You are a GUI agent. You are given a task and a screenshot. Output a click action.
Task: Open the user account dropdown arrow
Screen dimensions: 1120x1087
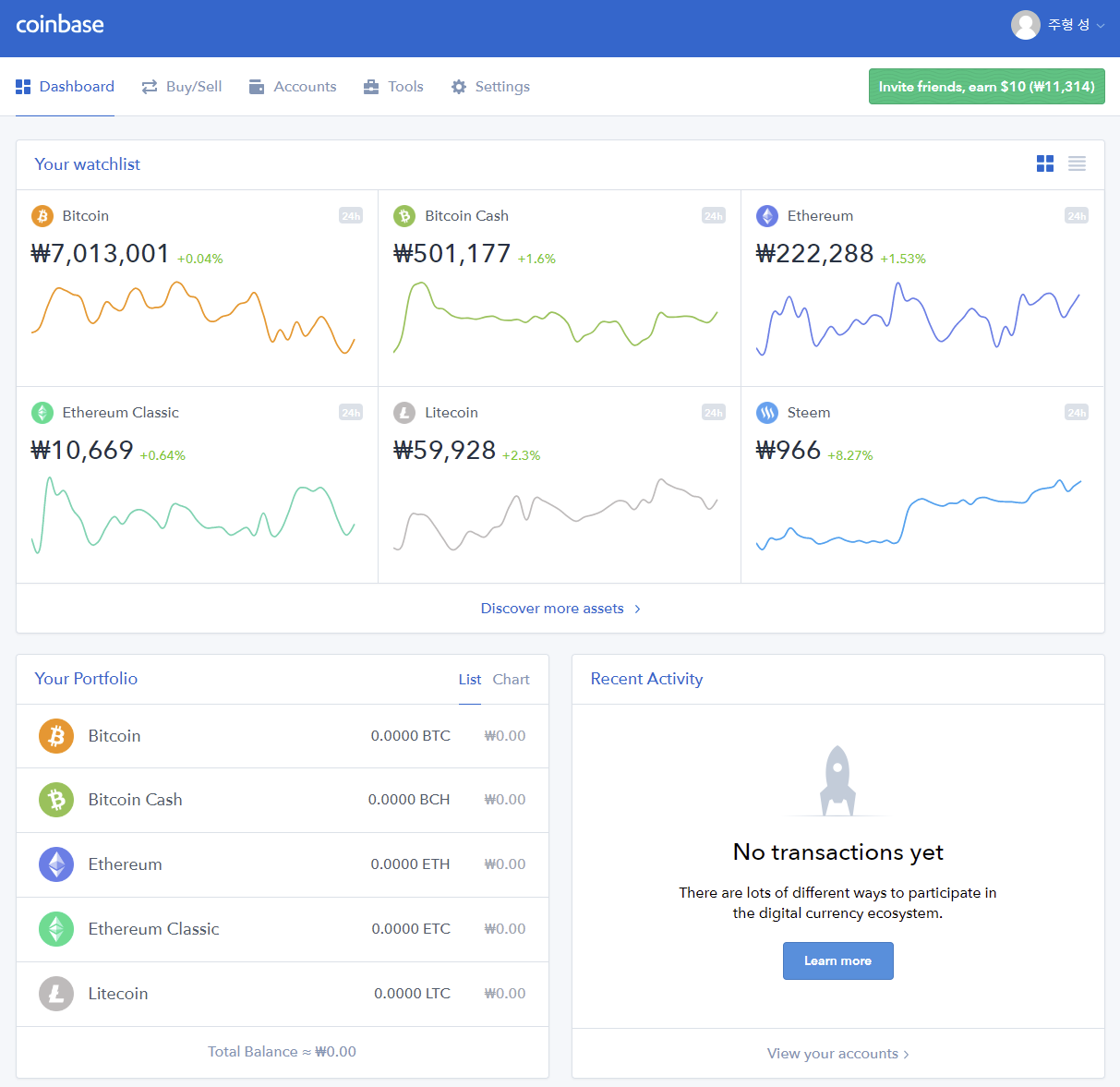click(1101, 26)
